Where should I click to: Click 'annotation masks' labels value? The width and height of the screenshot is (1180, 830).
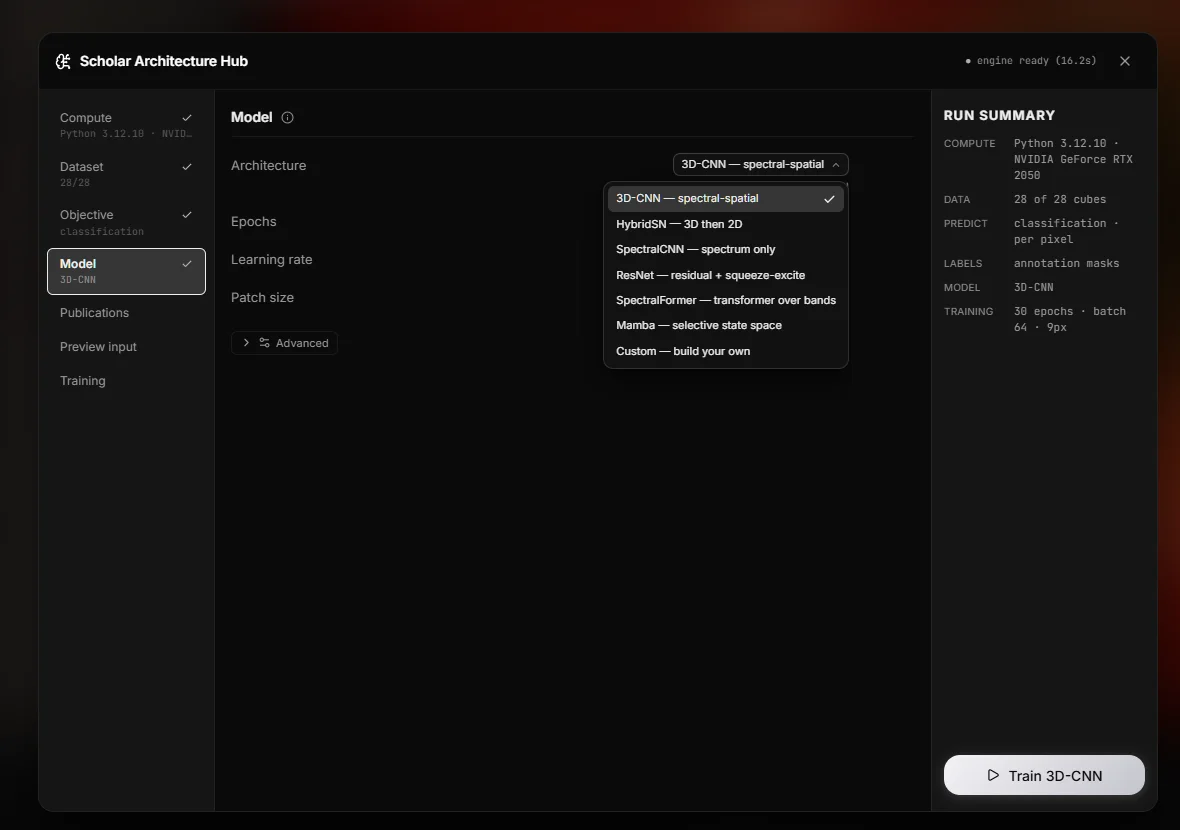coord(1066,263)
